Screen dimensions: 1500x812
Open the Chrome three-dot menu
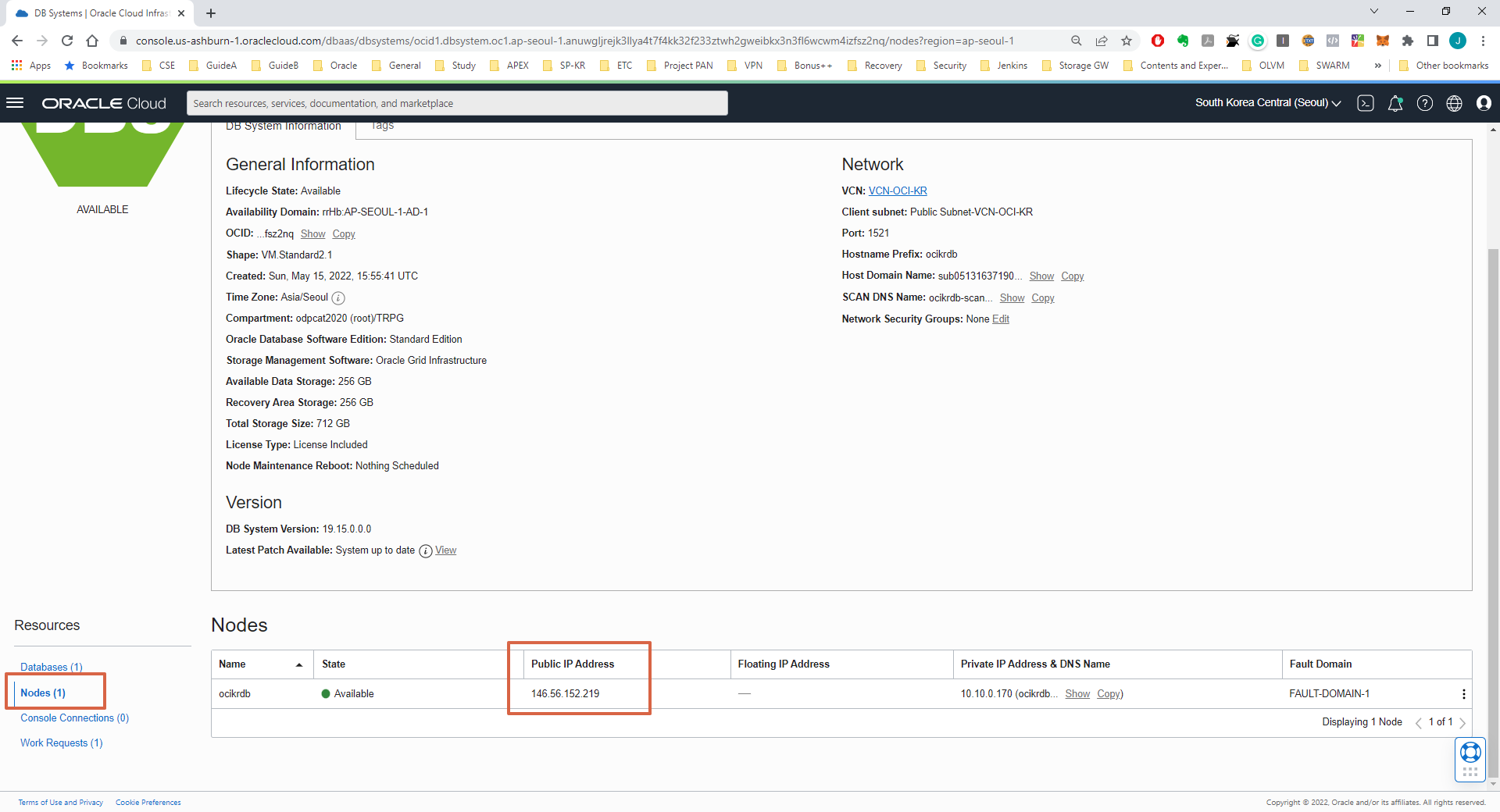click(1483, 41)
